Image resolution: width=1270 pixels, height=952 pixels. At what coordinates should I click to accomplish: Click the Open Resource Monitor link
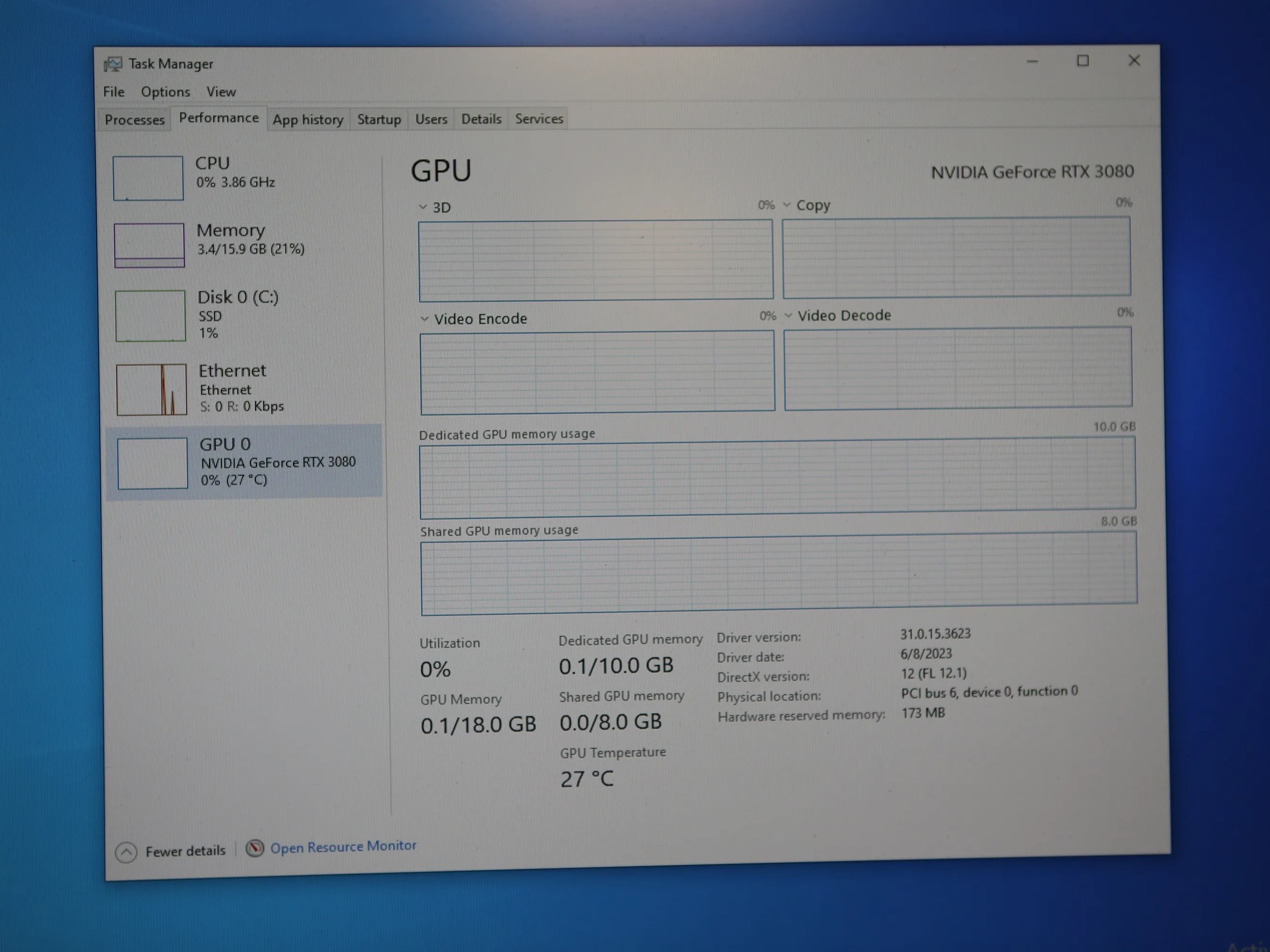point(343,847)
